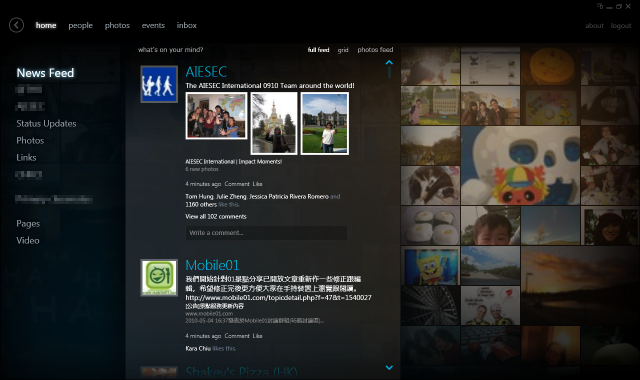This screenshot has width=640, height=380.
Task: Click Like on the AIESEC post
Action: pos(258,184)
